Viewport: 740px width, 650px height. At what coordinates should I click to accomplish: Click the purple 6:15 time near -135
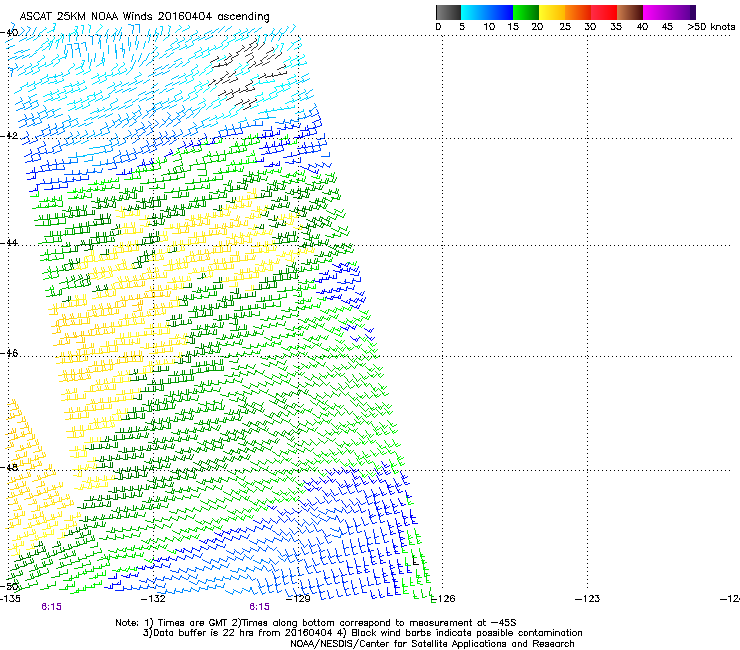[x=51, y=607]
